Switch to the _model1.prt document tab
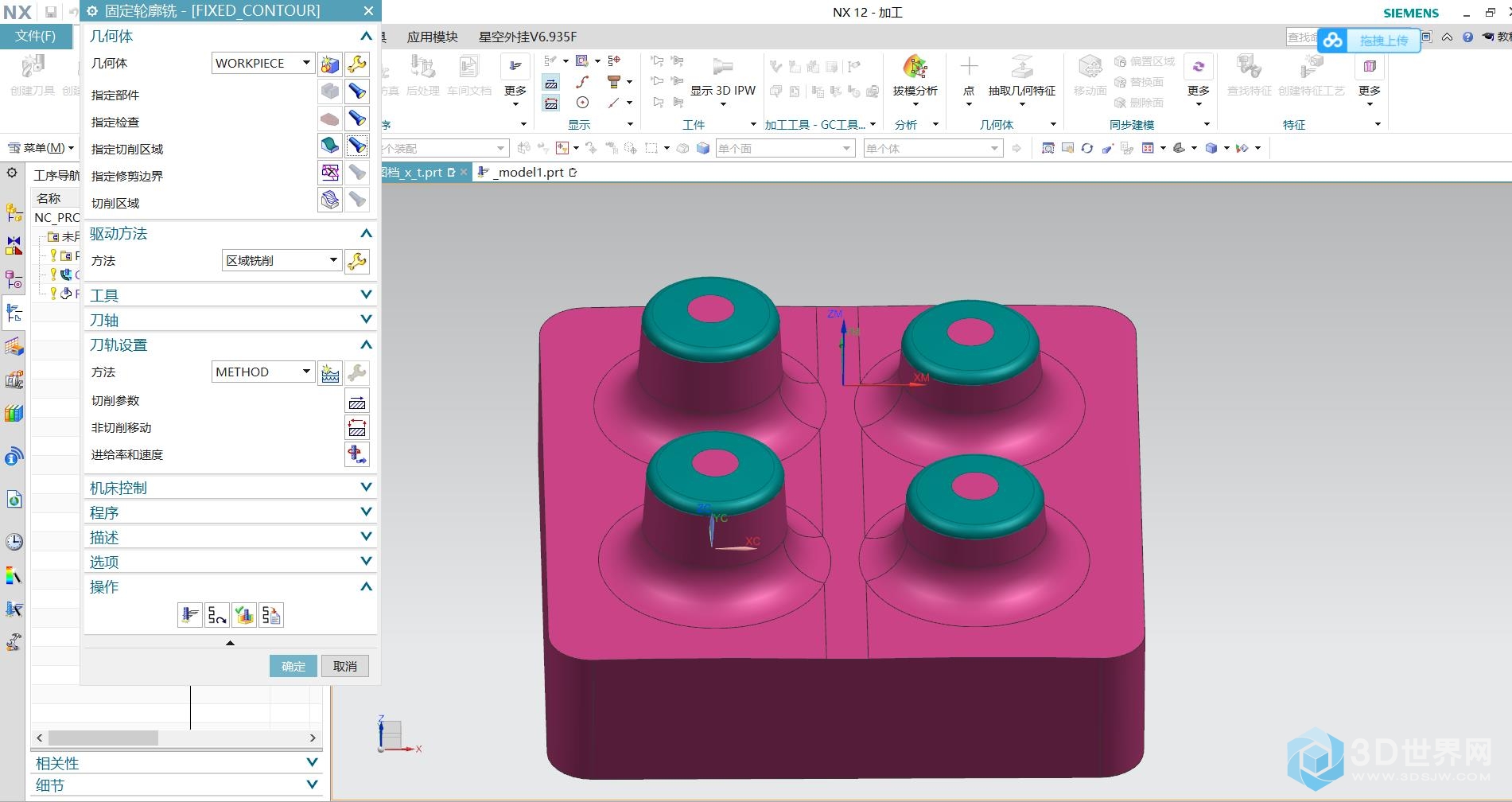1512x802 pixels. point(527,172)
